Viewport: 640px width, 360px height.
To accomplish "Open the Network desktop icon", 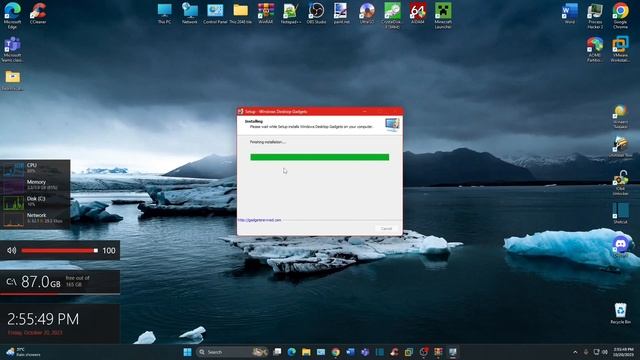I will click(x=190, y=13).
